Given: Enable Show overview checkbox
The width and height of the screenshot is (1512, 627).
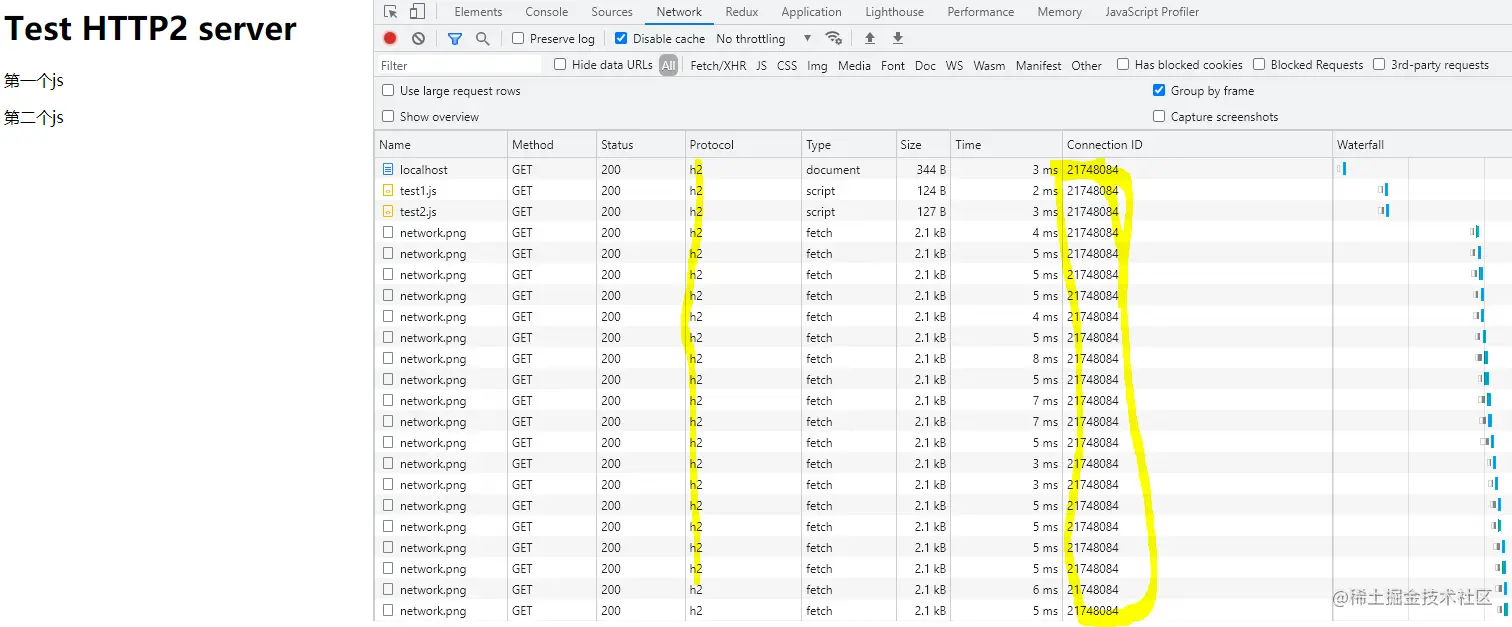Looking at the screenshot, I should pos(388,116).
